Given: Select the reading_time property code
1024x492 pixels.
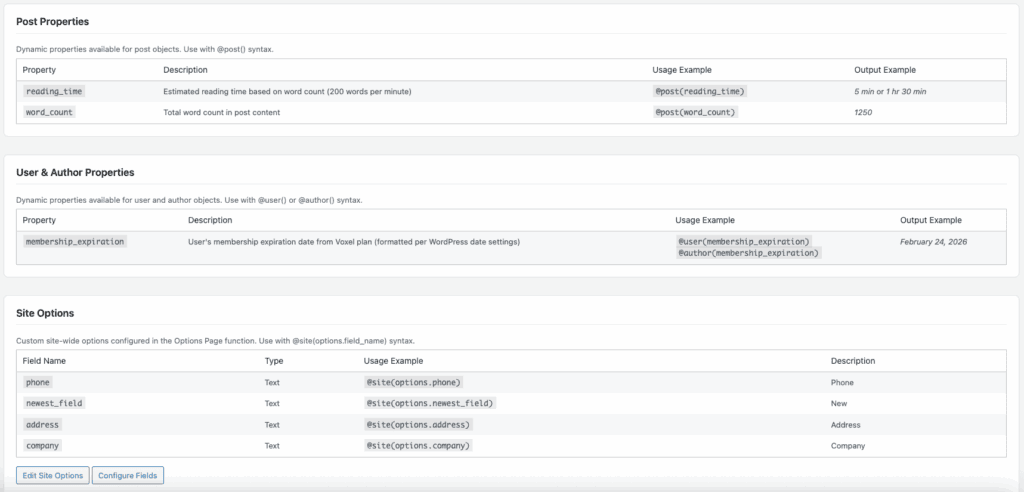Looking at the screenshot, I should click(54, 91).
